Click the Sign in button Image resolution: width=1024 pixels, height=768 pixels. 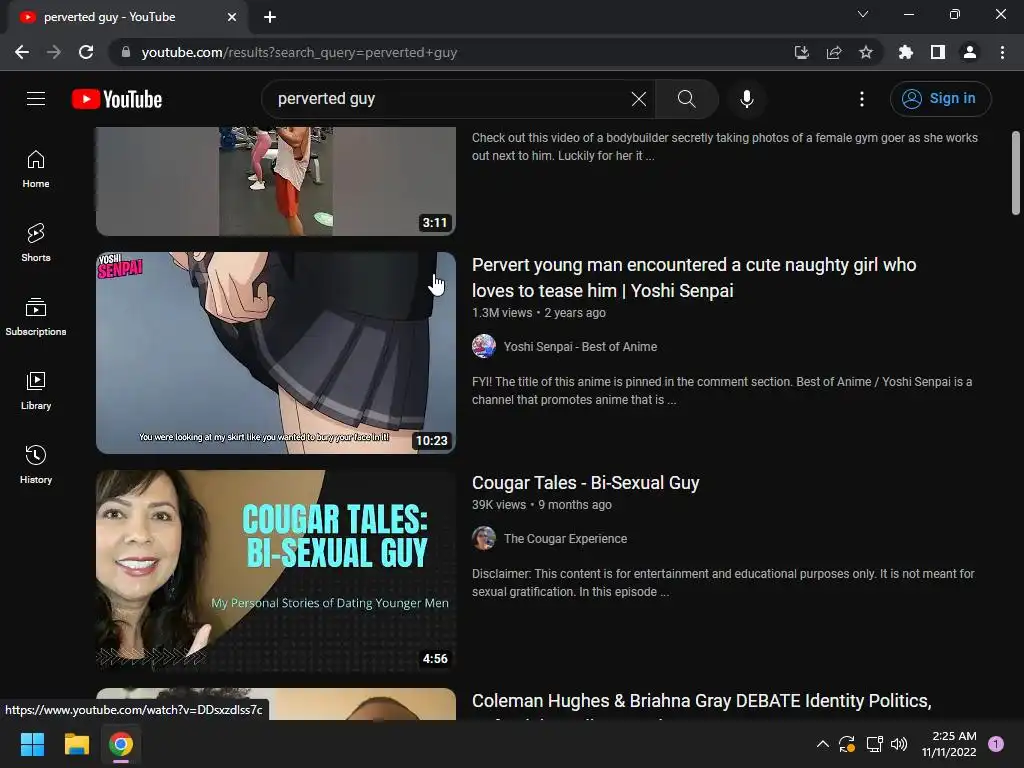tap(940, 99)
